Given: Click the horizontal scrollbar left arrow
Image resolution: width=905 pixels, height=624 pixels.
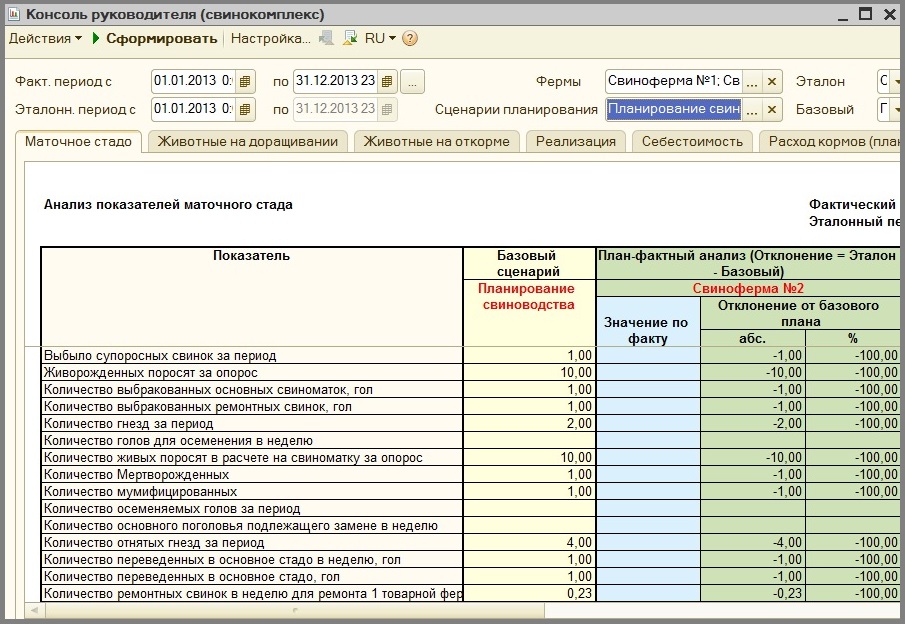Looking at the screenshot, I should coord(35,610).
